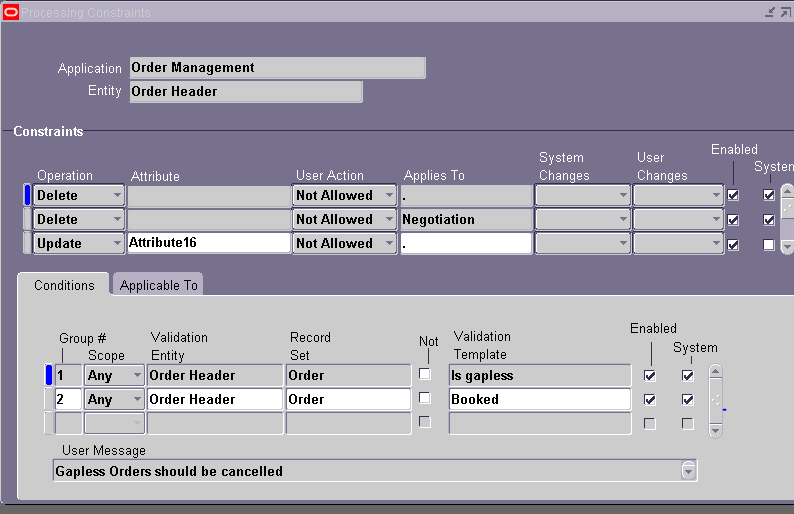794x514 pixels.
Task: Maximize the Processing Constraints window
Action: (786, 12)
